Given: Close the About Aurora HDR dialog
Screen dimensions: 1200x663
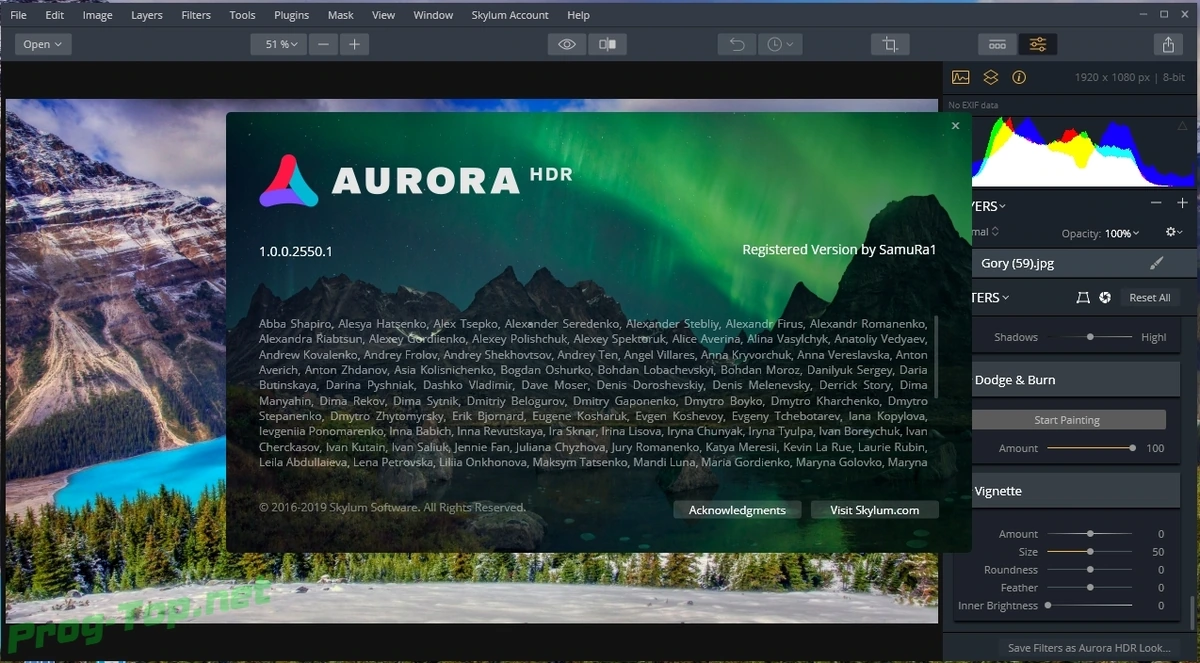Looking at the screenshot, I should click(x=955, y=126).
